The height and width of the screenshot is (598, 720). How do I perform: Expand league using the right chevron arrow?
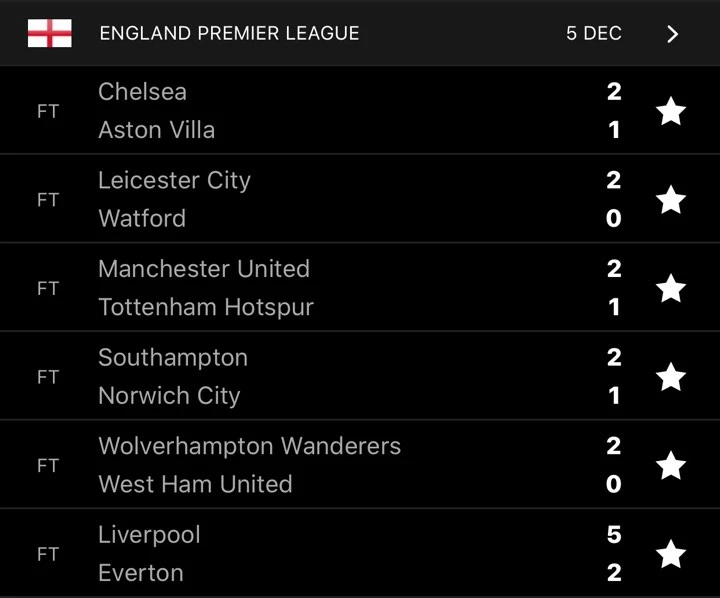point(672,34)
